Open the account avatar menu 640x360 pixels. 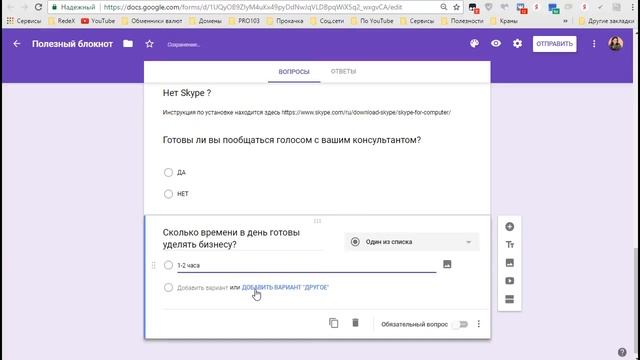click(x=616, y=43)
